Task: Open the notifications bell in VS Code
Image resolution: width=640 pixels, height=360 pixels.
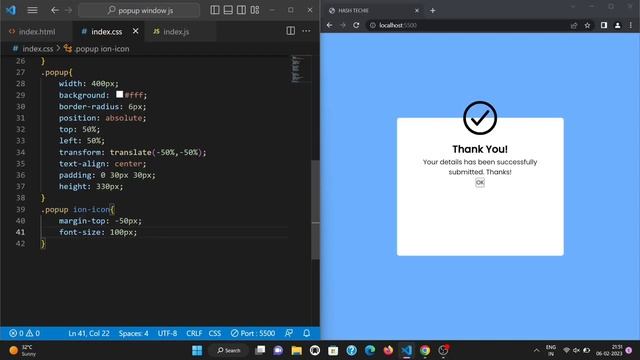Action: click(x=307, y=333)
